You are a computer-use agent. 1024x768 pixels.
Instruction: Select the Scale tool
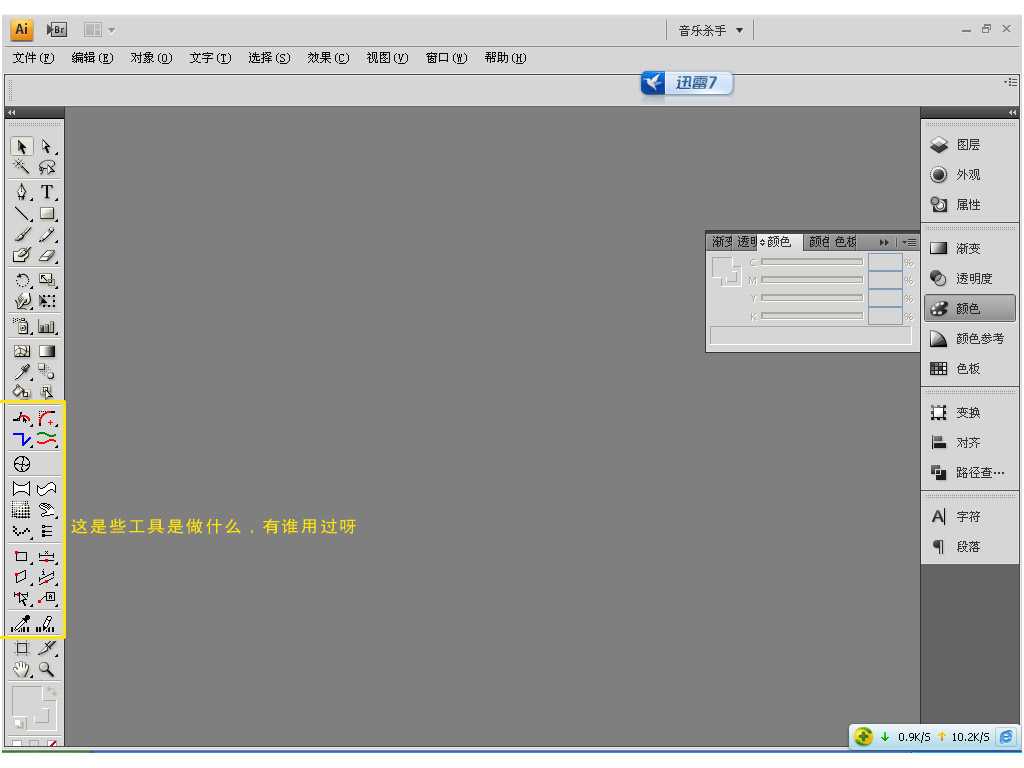click(46, 280)
